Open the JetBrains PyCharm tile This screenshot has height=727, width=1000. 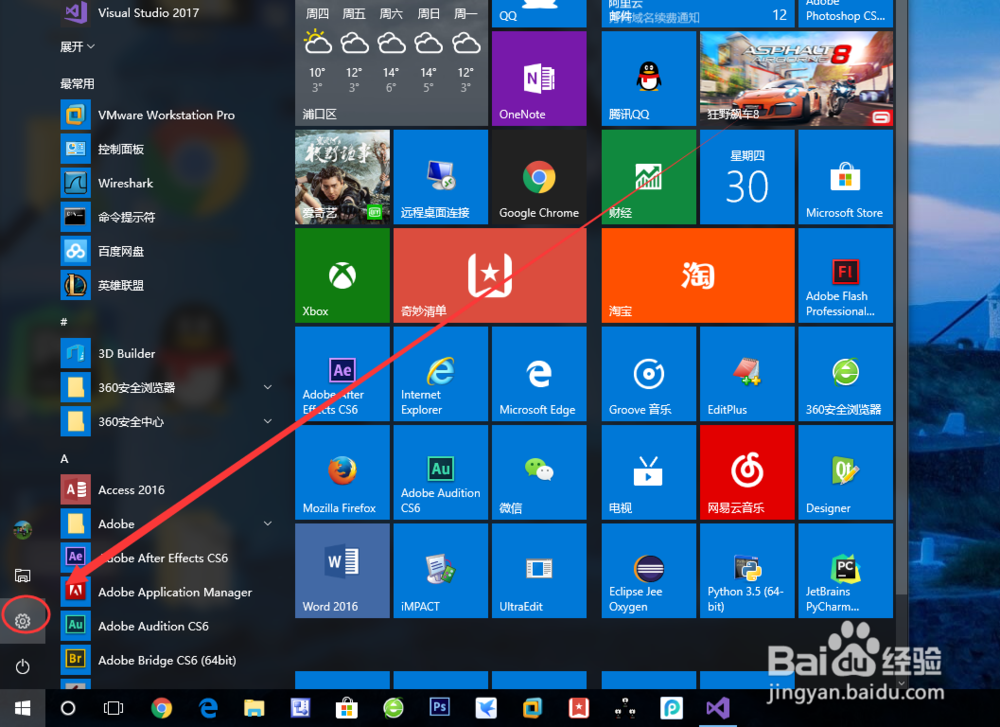845,571
